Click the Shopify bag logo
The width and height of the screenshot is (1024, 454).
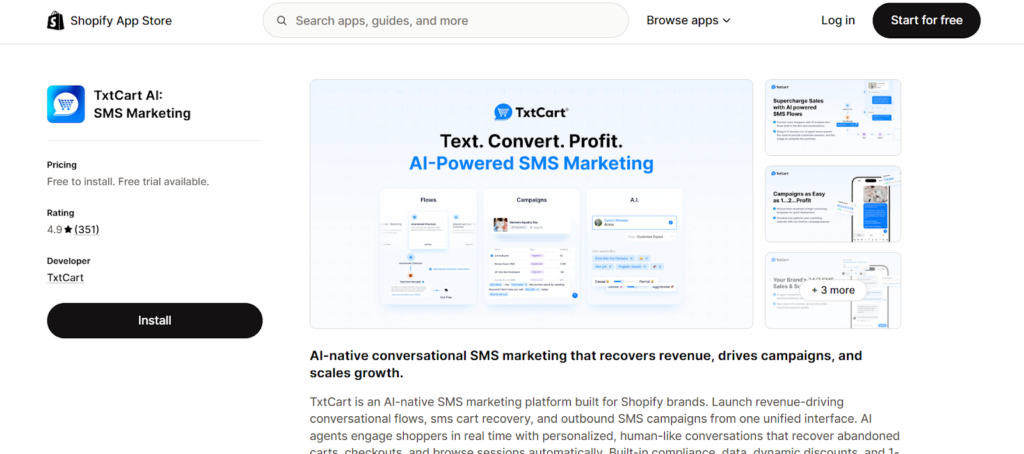(x=56, y=20)
